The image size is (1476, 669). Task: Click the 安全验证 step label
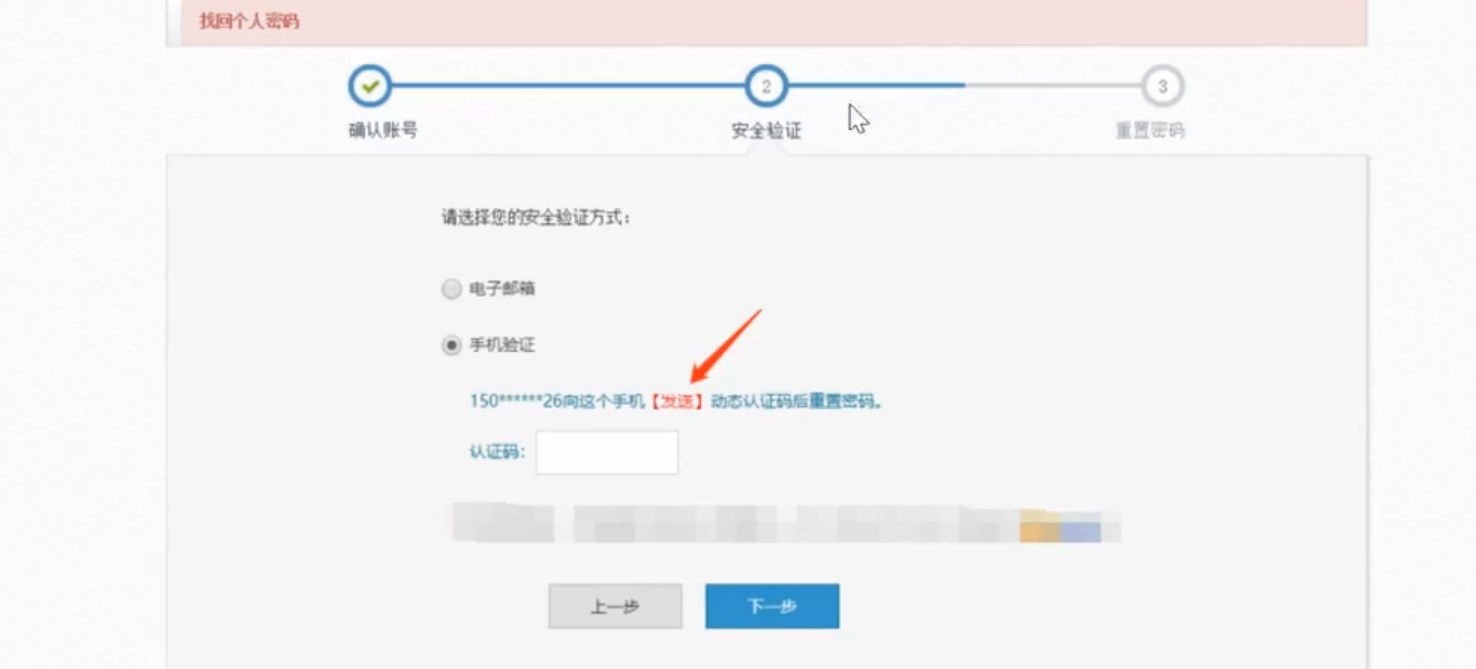[x=766, y=131]
